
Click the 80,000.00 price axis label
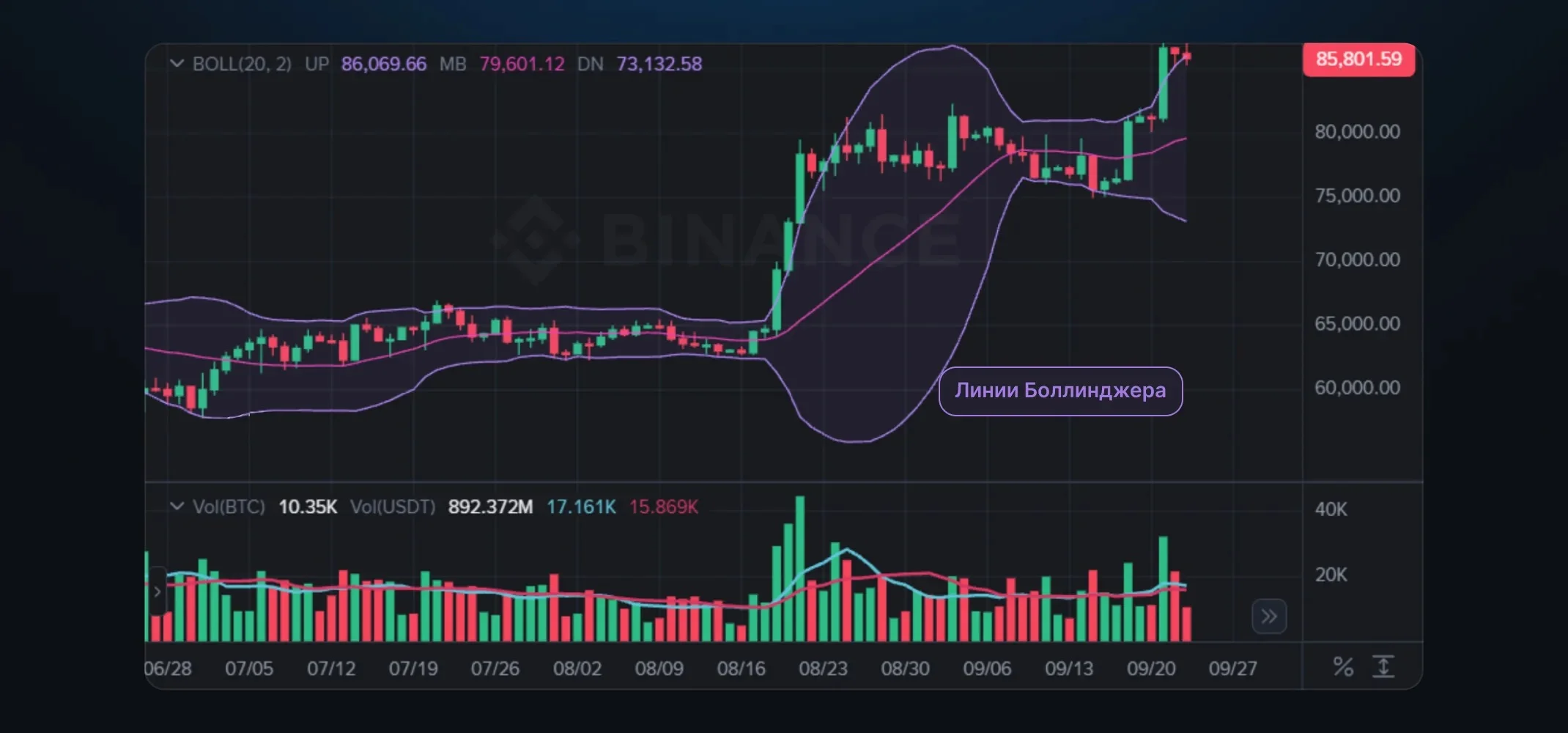1357,132
